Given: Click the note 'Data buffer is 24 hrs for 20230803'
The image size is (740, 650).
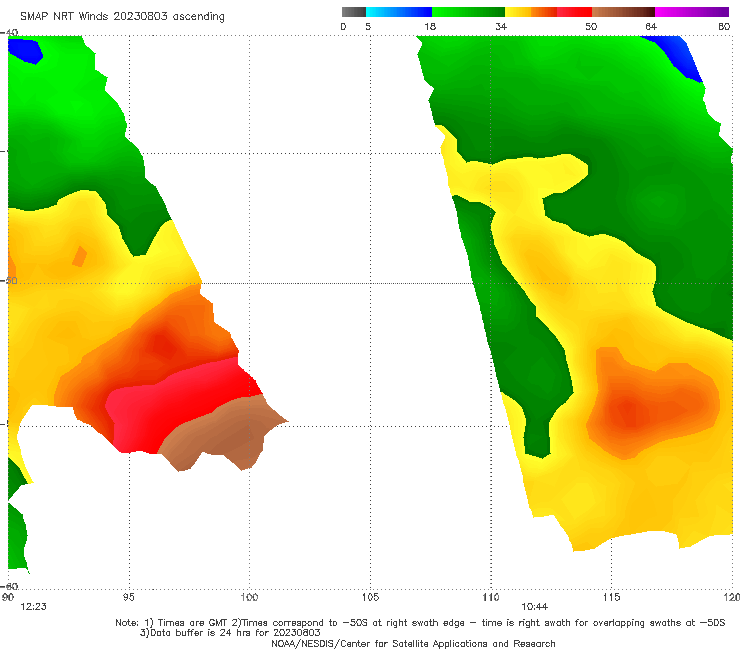Looking at the screenshot, I should click(x=235, y=633).
